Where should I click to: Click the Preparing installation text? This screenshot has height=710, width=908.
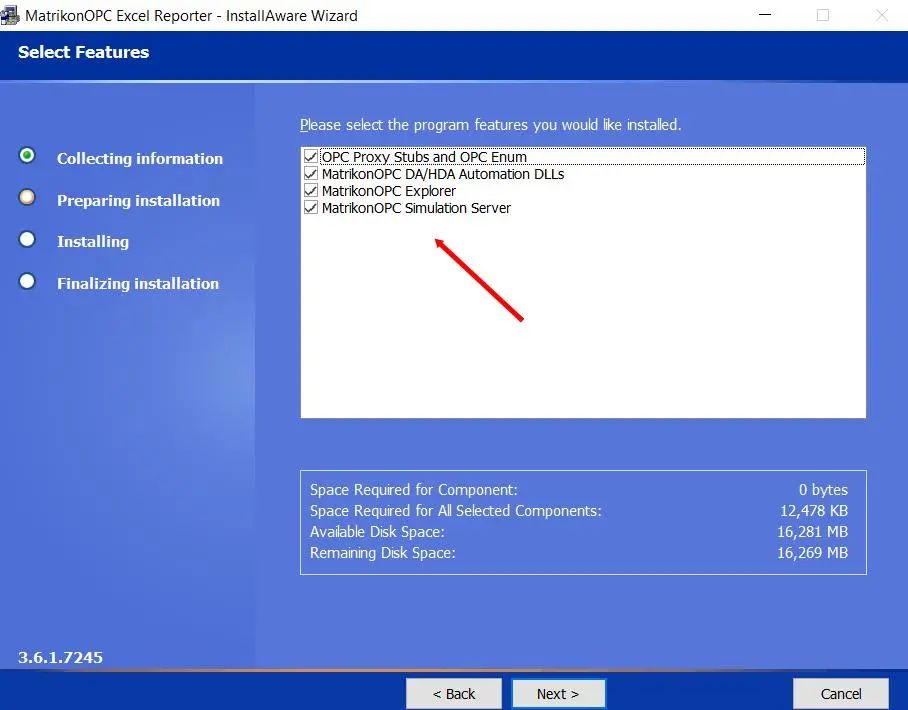(x=138, y=200)
